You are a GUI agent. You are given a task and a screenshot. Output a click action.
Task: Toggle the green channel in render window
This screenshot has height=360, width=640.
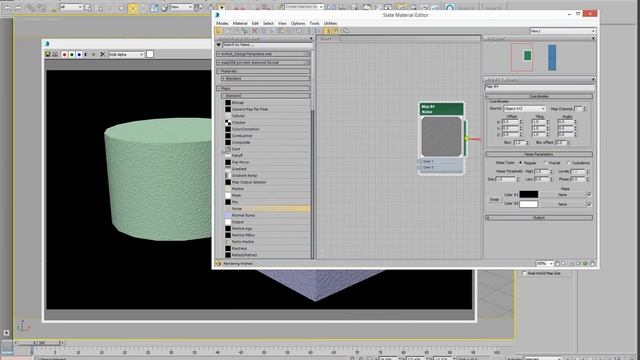tap(72, 54)
